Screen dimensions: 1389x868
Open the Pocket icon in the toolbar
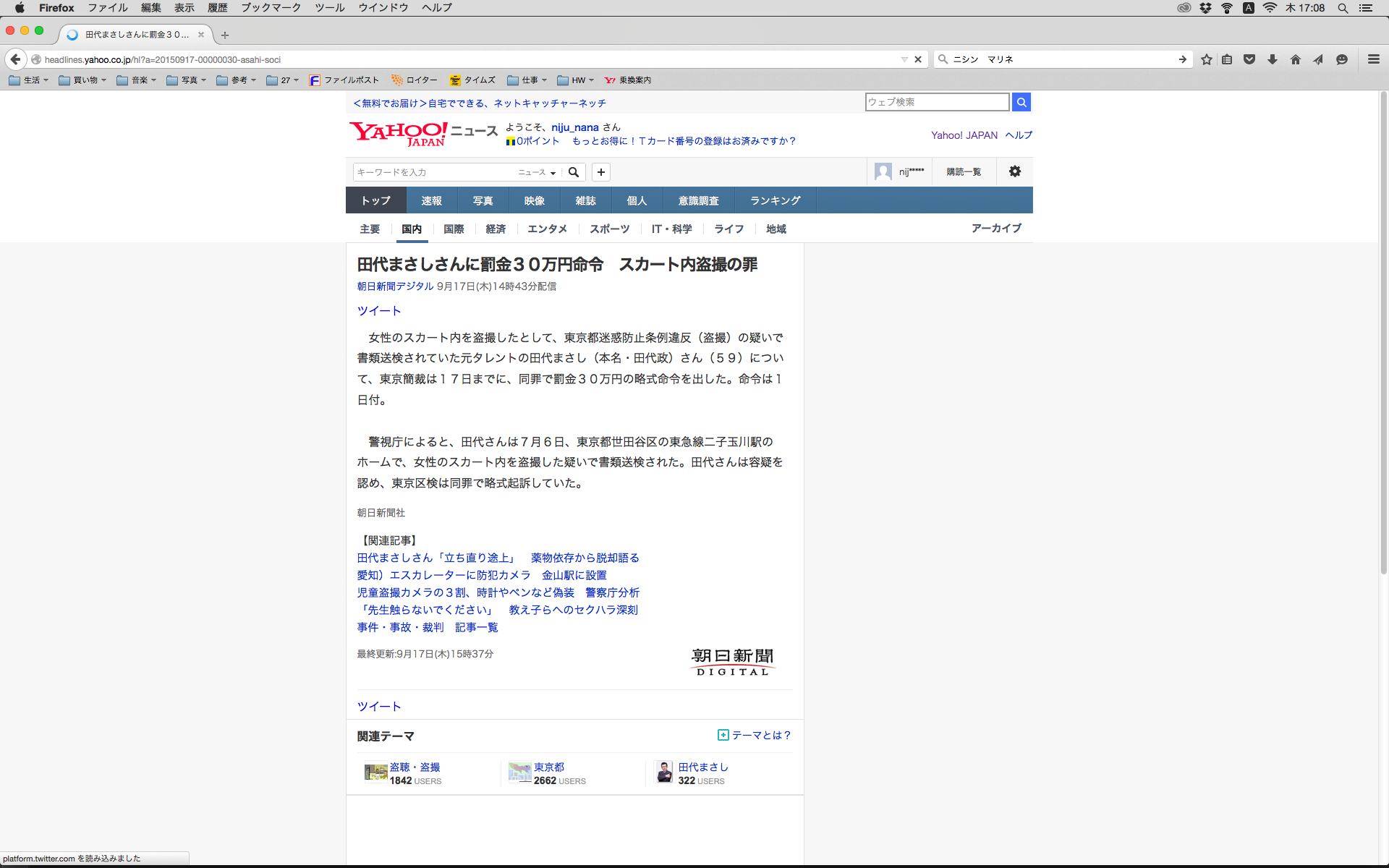point(1249,59)
